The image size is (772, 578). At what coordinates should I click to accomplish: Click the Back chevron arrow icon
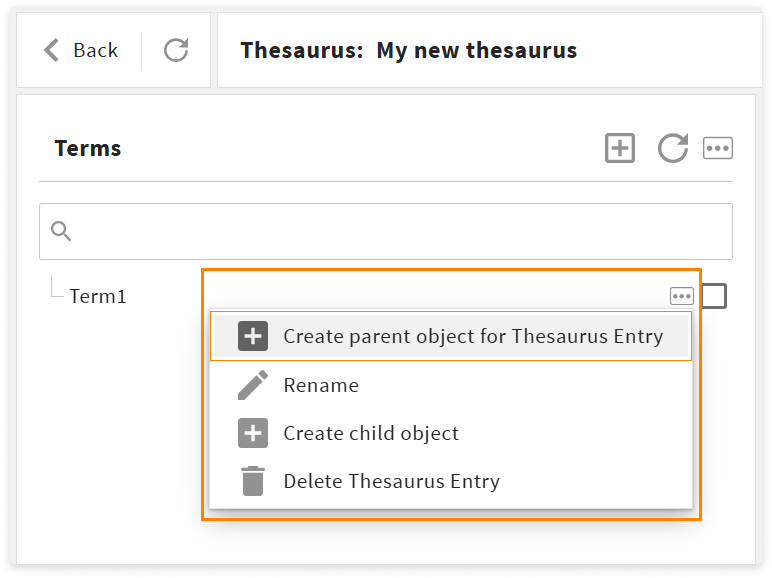pos(52,50)
